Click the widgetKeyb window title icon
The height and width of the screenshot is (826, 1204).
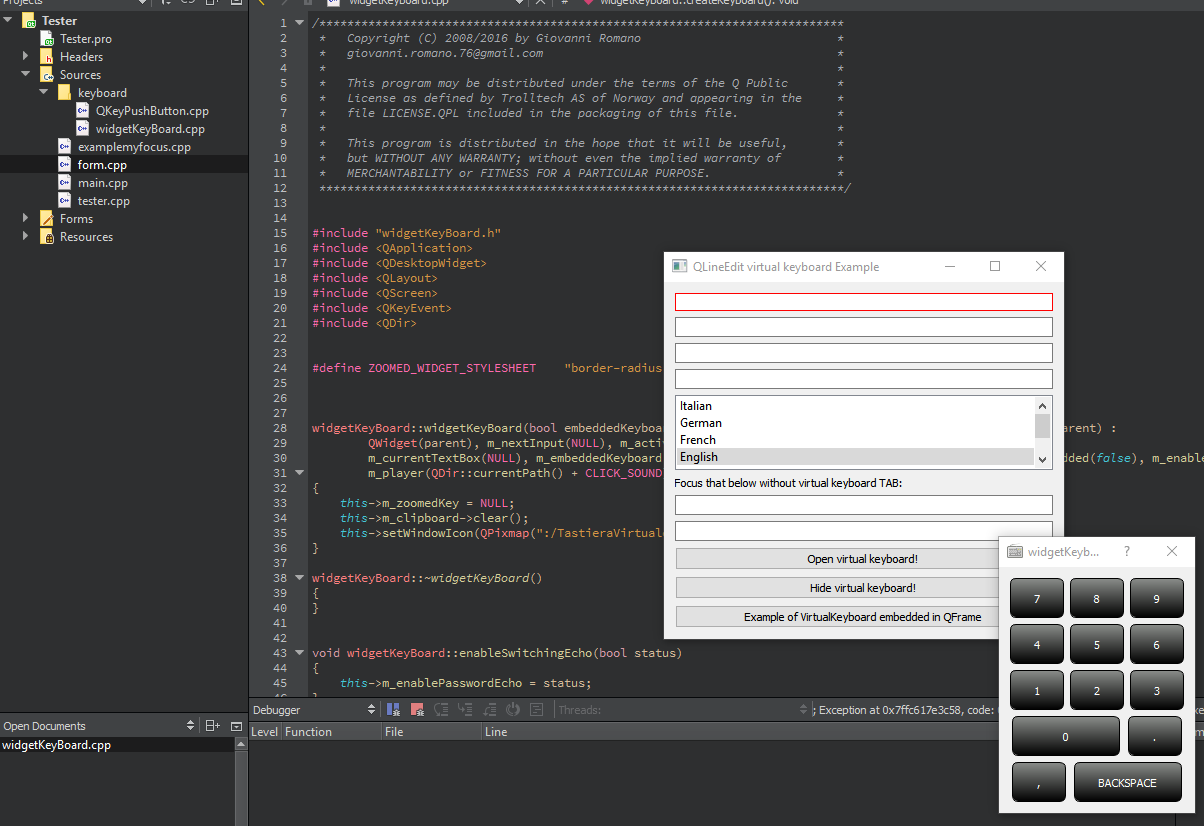pos(1014,551)
